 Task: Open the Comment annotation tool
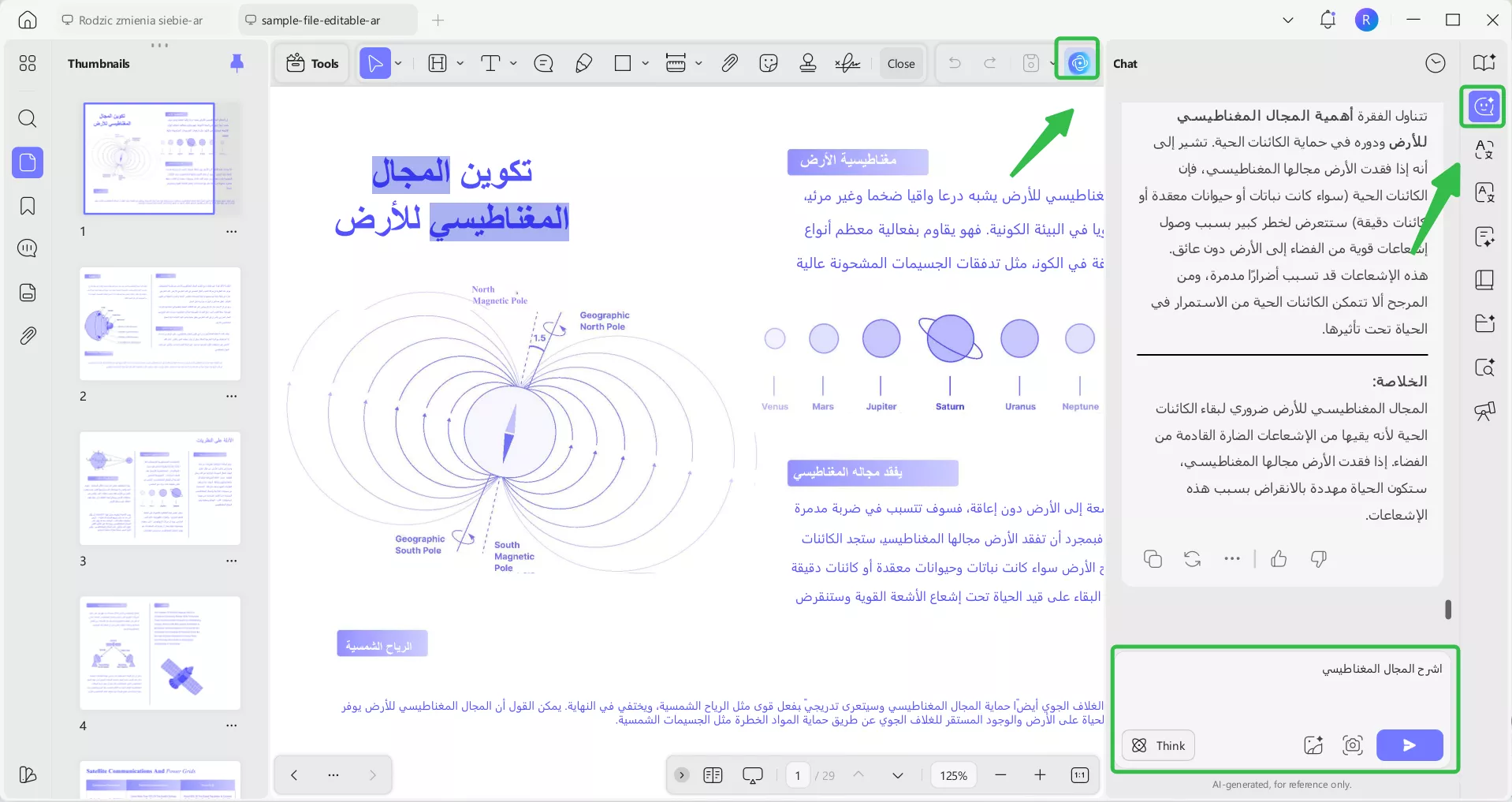click(542, 63)
